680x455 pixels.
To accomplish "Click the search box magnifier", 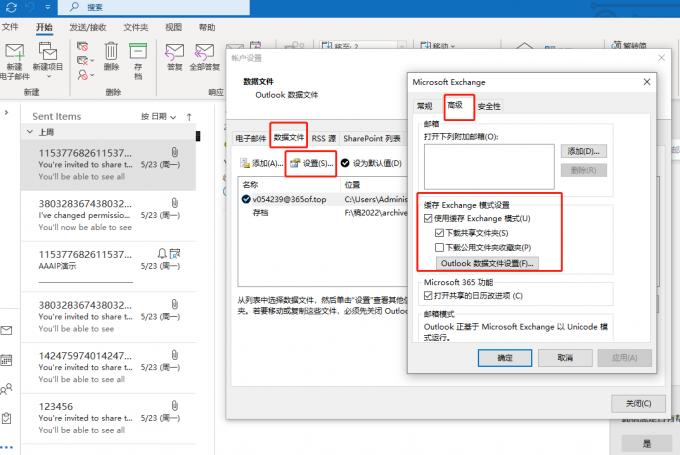I will click(75, 7).
